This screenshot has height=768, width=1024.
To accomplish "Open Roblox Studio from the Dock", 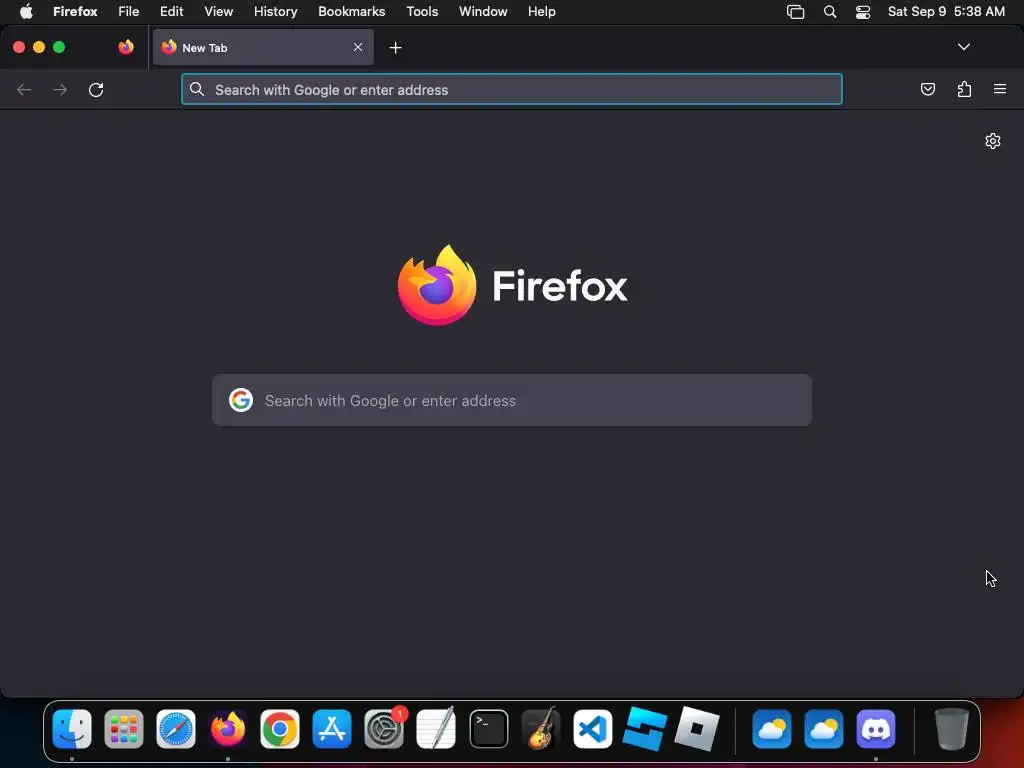I will click(645, 729).
